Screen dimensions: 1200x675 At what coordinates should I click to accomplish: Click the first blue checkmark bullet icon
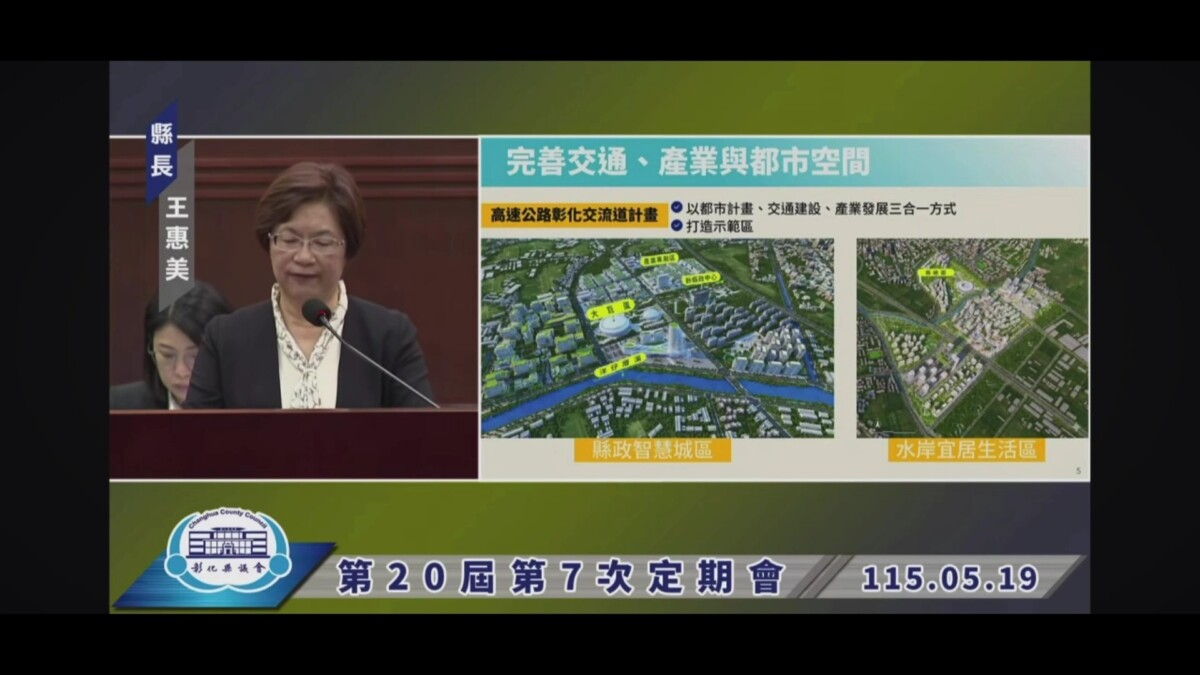(677, 208)
